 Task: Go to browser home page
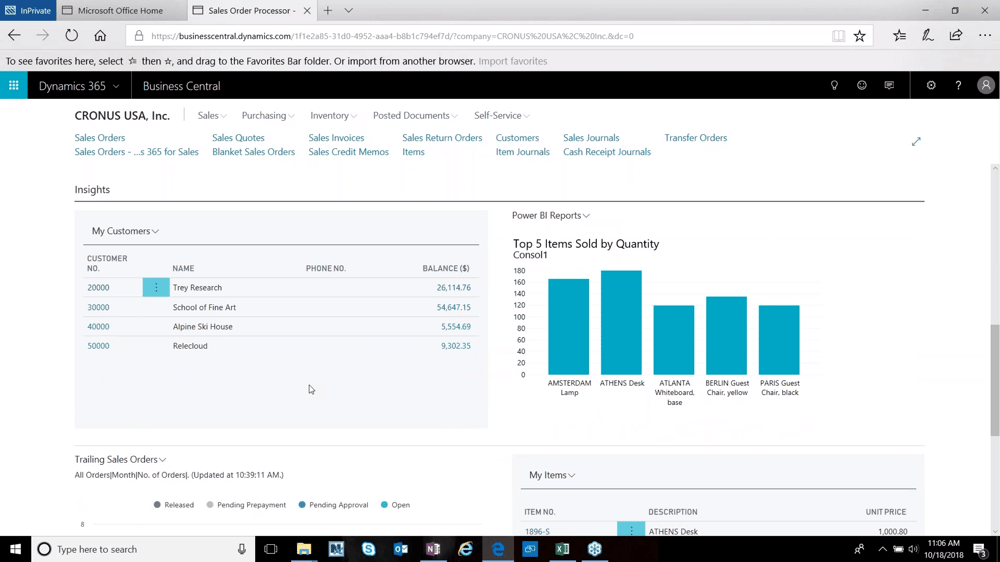(x=100, y=36)
